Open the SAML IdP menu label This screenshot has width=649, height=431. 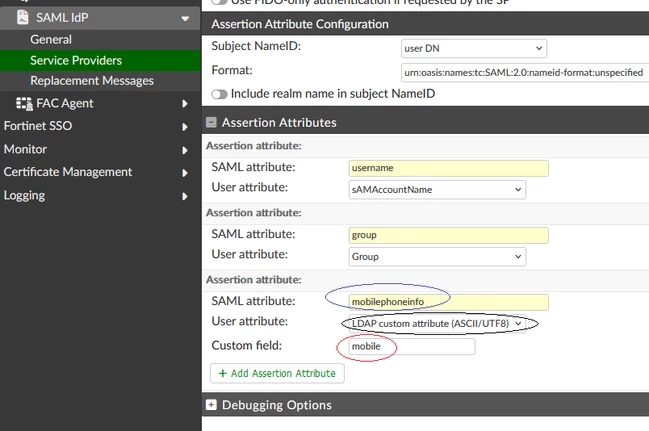(x=62, y=17)
